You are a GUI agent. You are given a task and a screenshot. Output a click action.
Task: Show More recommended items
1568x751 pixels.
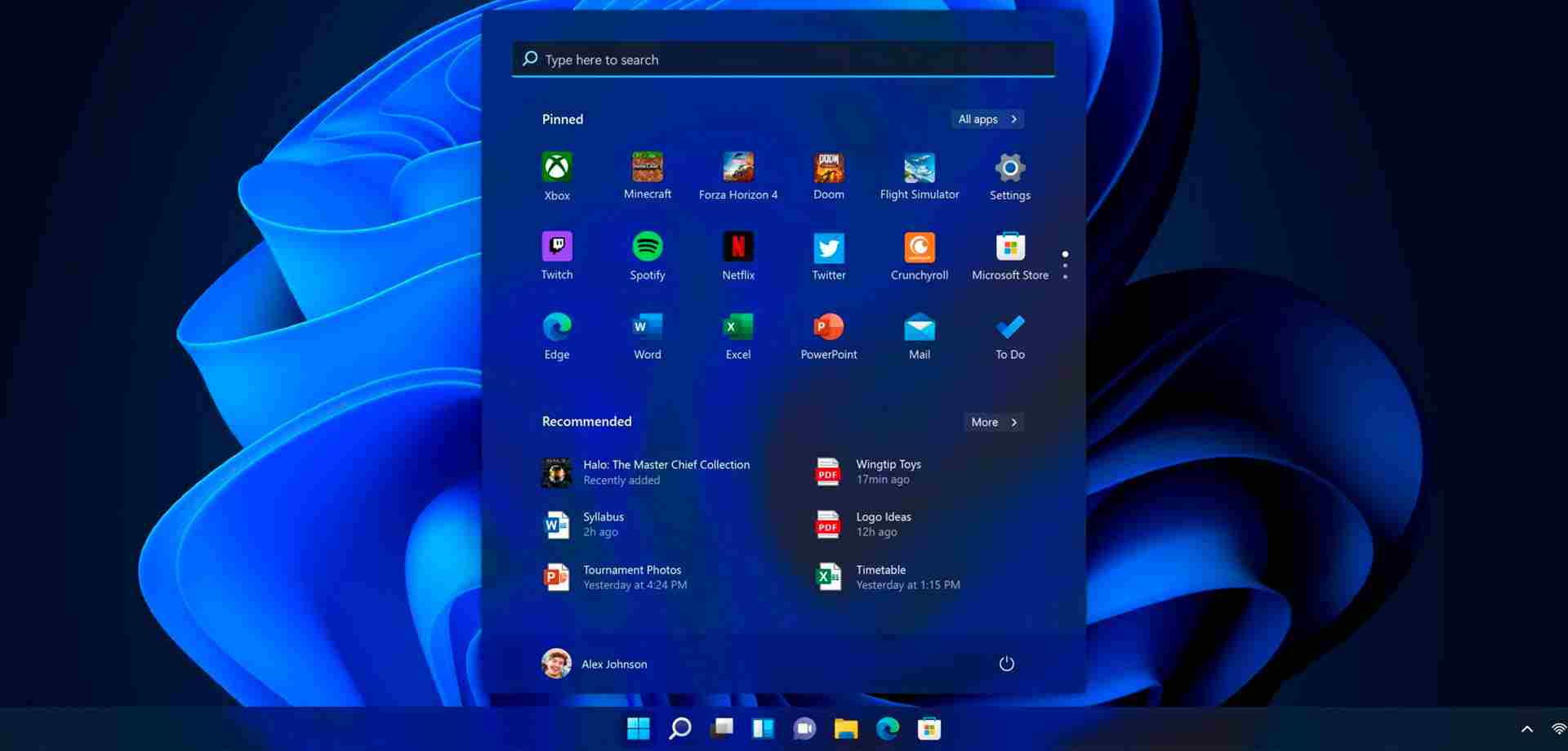pyautogui.click(x=994, y=422)
